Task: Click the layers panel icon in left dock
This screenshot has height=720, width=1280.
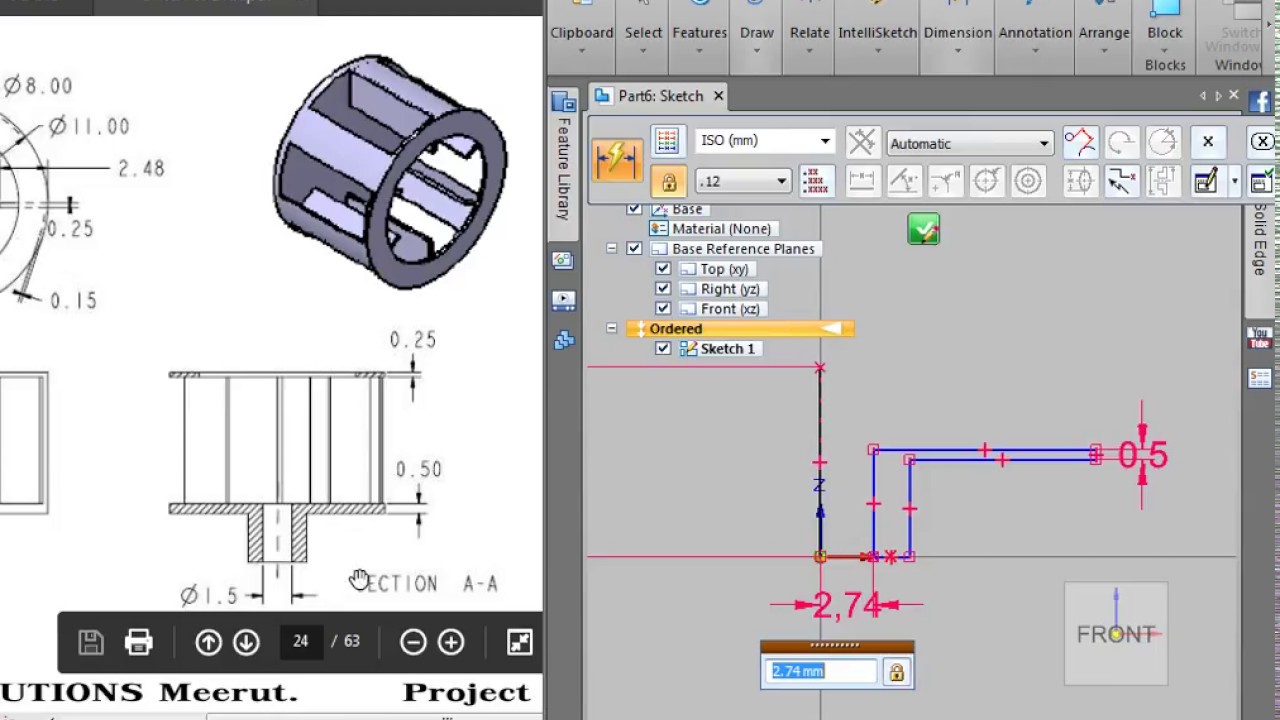Action: pos(563,260)
